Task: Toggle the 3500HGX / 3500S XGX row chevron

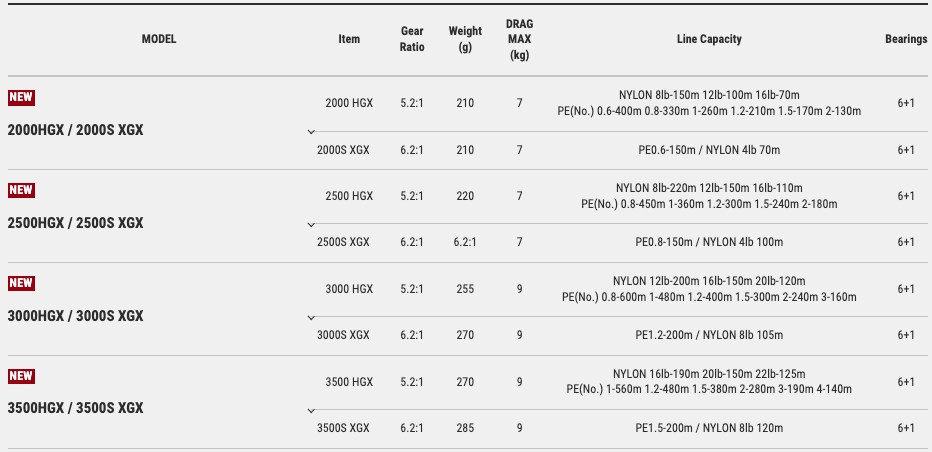Action: (311, 410)
